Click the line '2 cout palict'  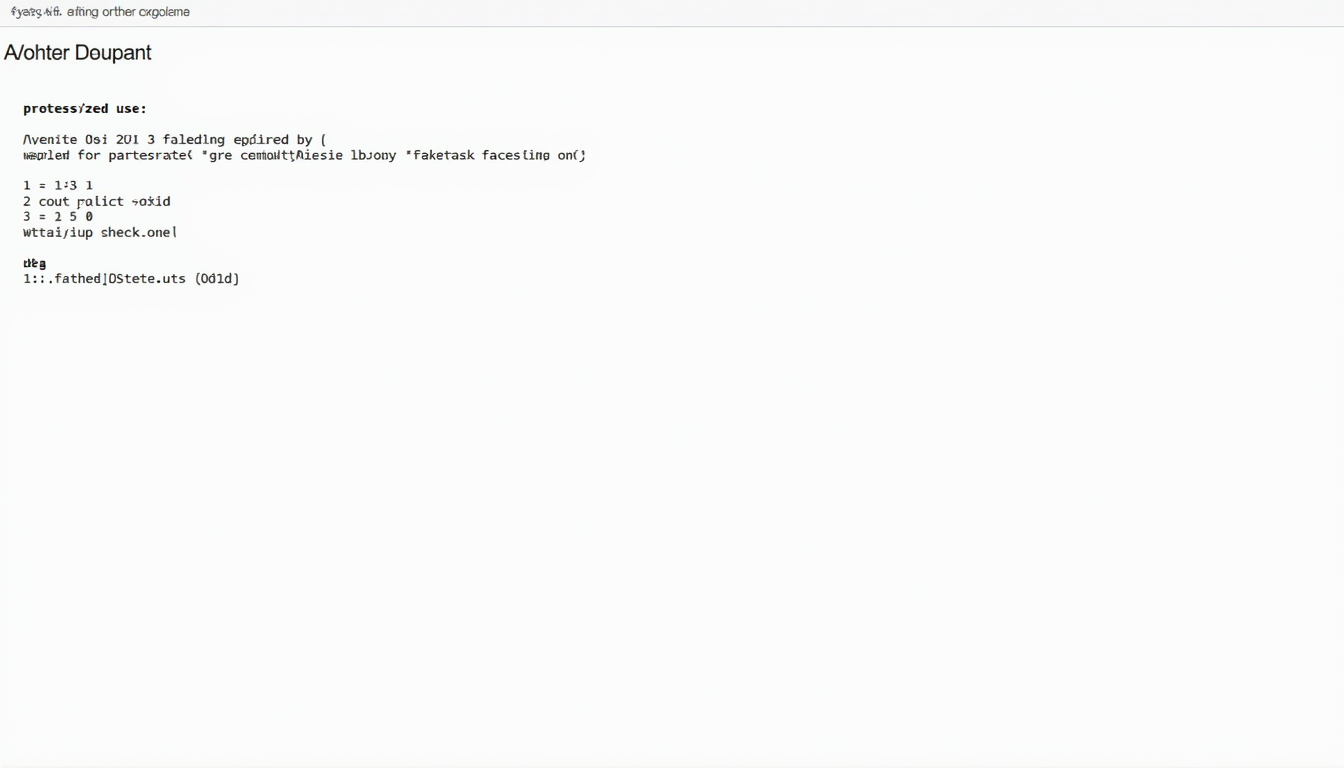point(97,201)
